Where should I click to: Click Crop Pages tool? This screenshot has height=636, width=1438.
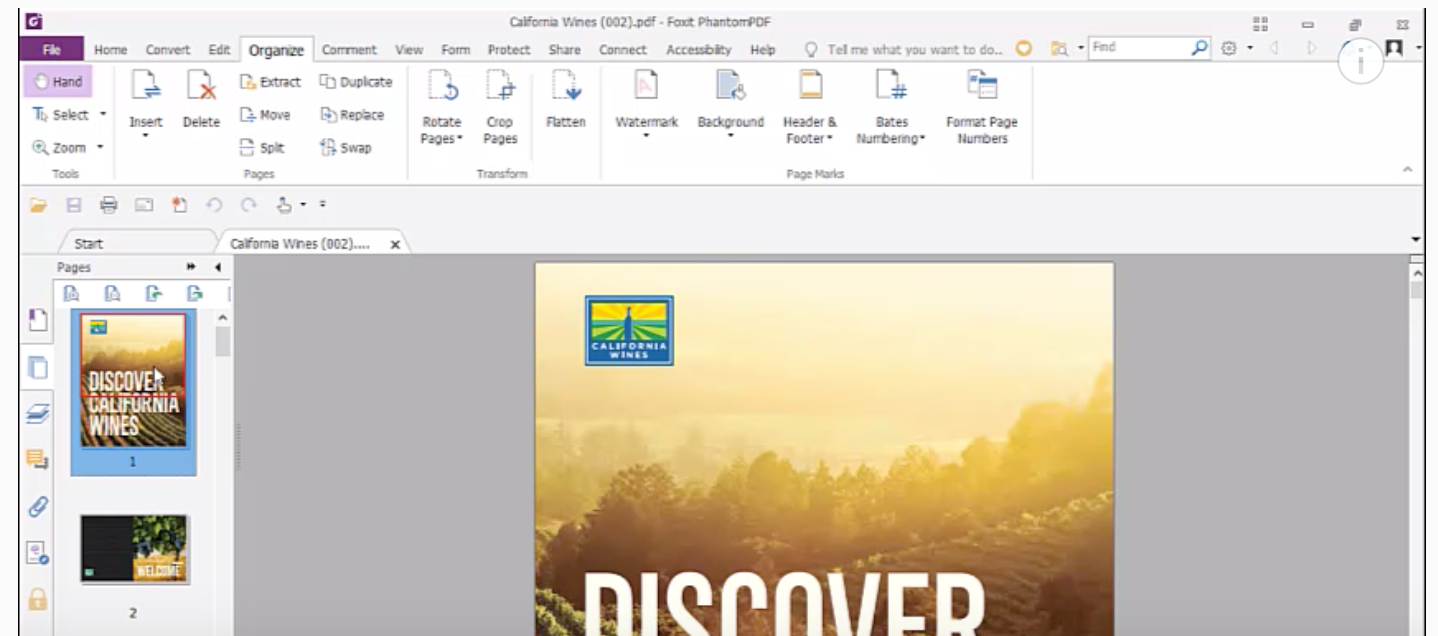point(500,108)
